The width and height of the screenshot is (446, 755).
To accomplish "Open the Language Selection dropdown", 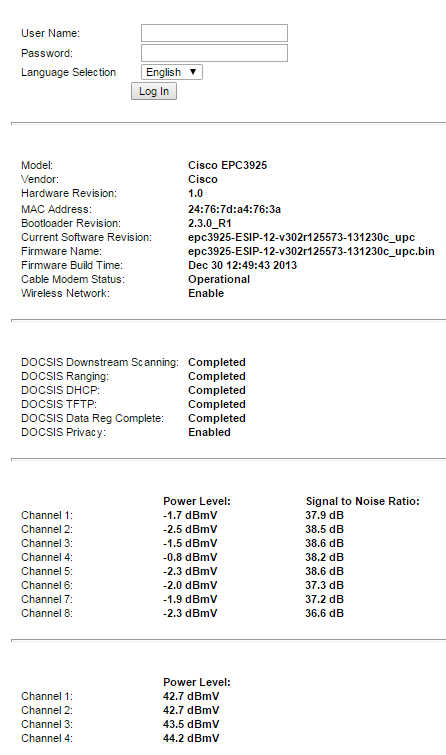I will tap(171, 72).
